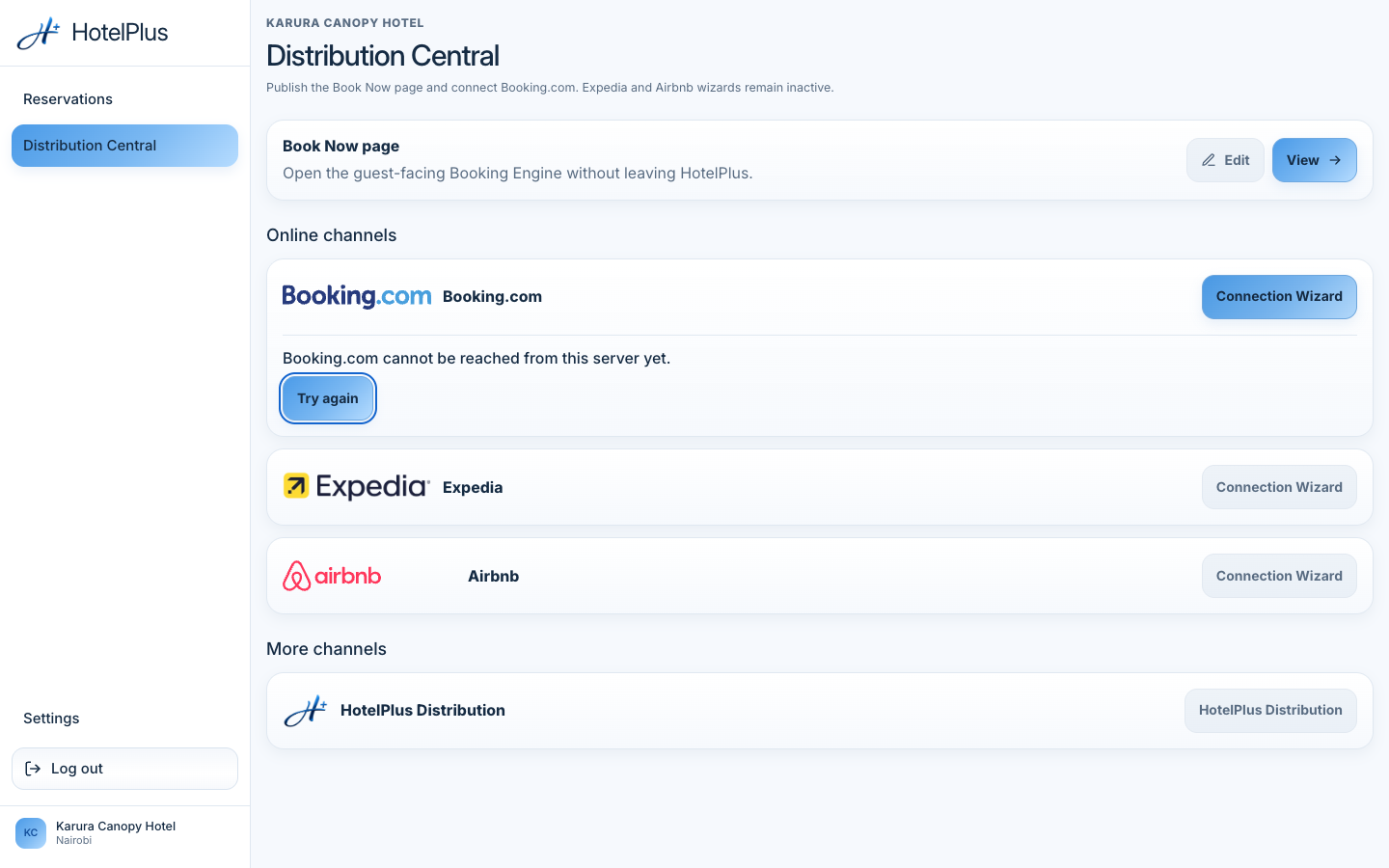The width and height of the screenshot is (1389, 868).
Task: Open the Airbnb Connection Wizard
Action: click(x=1279, y=576)
